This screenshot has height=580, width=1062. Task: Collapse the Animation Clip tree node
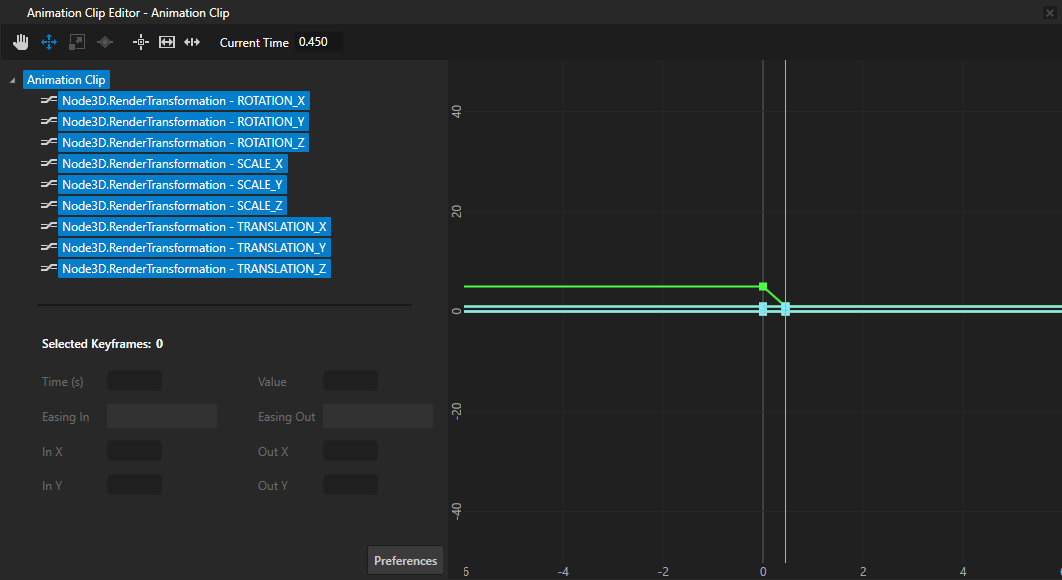(11, 79)
